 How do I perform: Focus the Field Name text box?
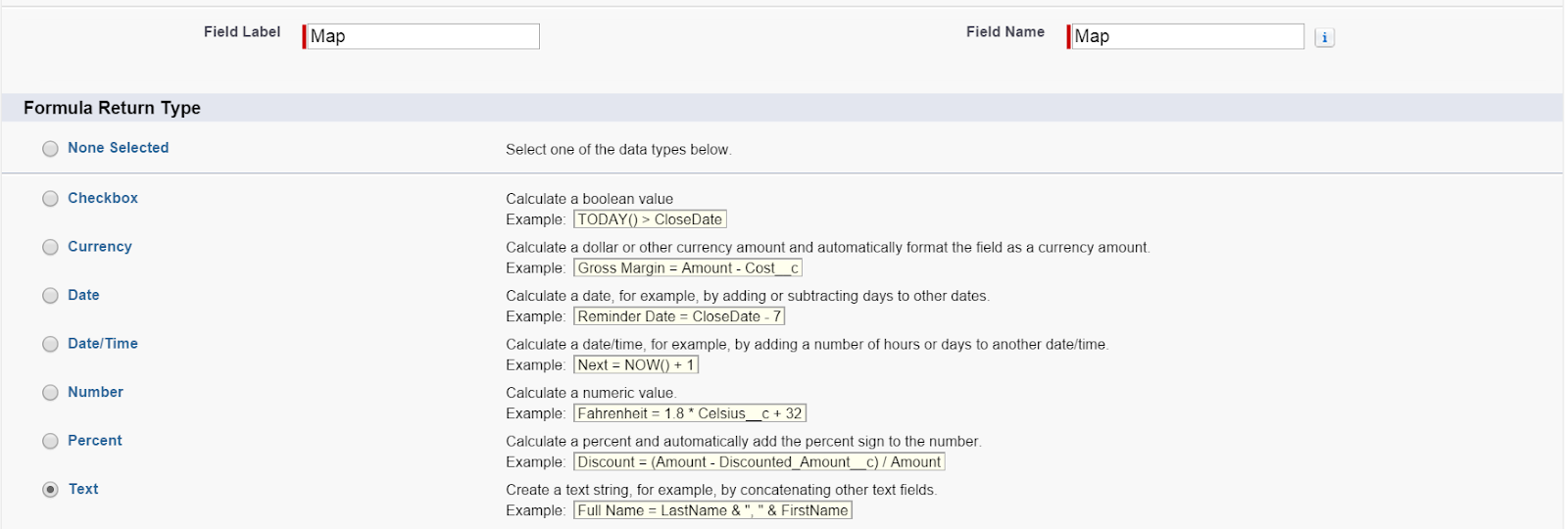[x=1187, y=36]
